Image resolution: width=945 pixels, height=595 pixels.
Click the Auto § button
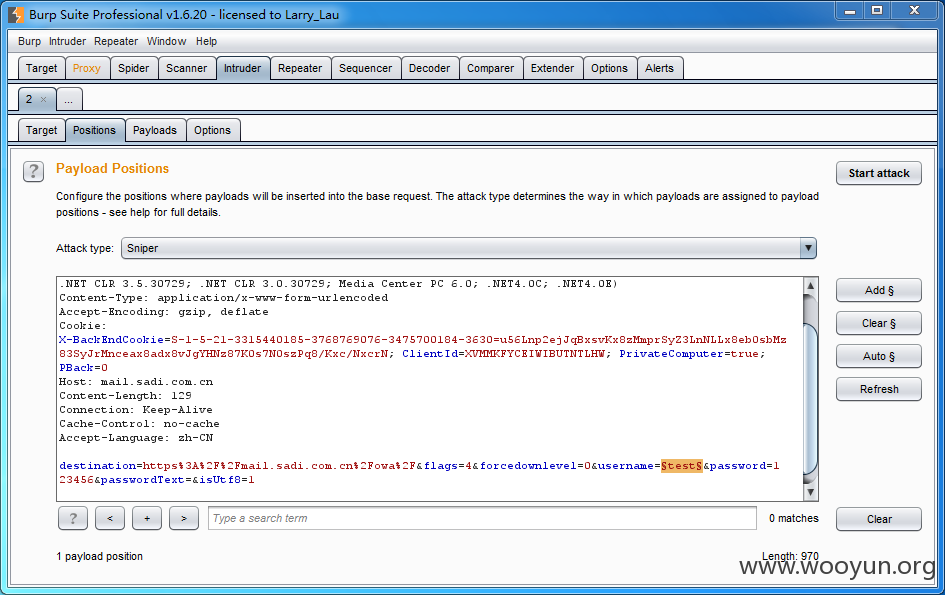coord(879,356)
